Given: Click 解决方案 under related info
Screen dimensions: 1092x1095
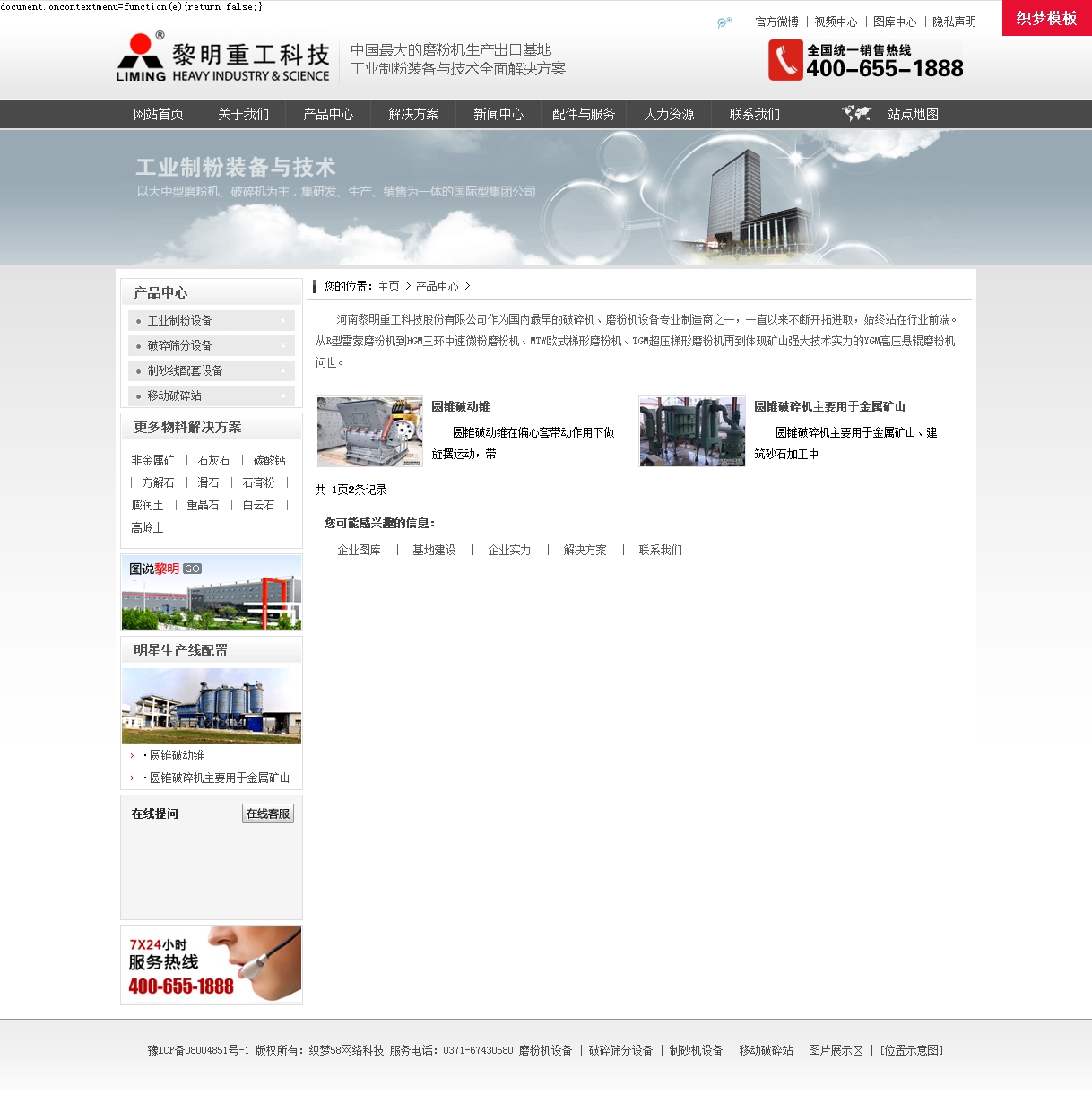Looking at the screenshot, I should click(585, 550).
